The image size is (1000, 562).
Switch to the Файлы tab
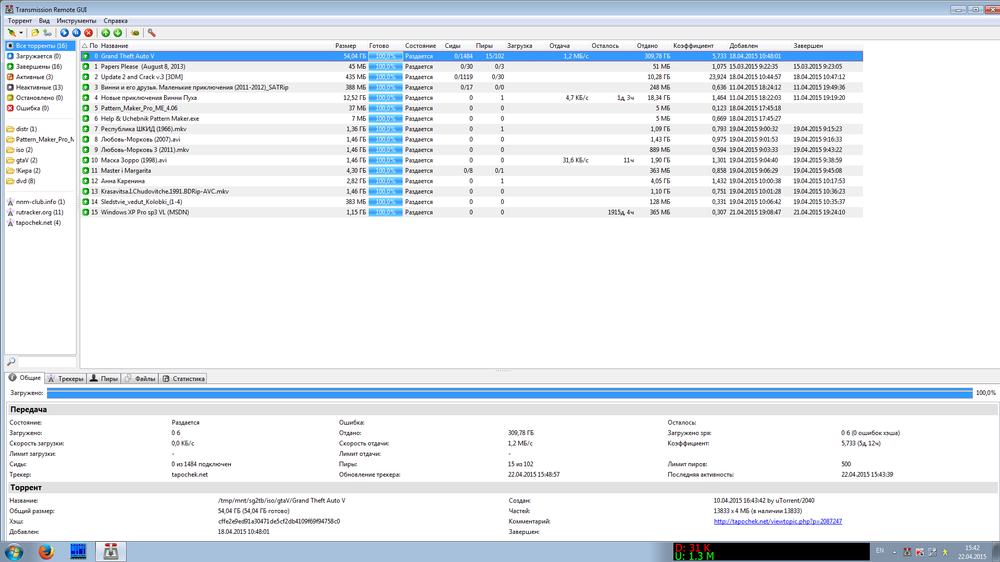pyautogui.click(x=140, y=379)
